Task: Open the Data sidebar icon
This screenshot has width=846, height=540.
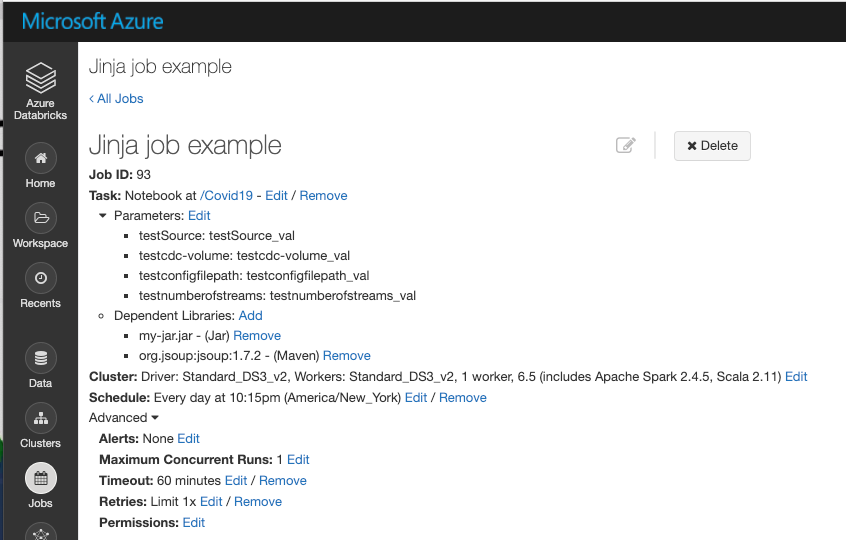Action: (x=40, y=358)
